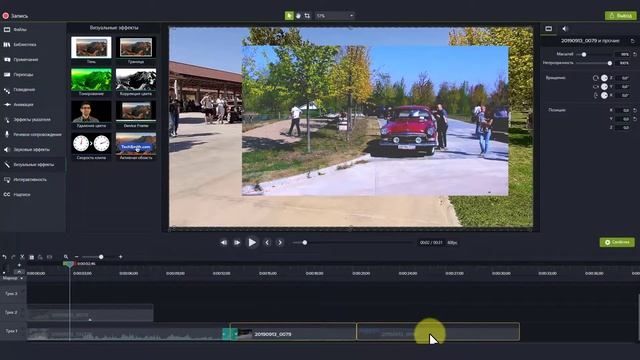Click the Position Y value field

point(623,119)
